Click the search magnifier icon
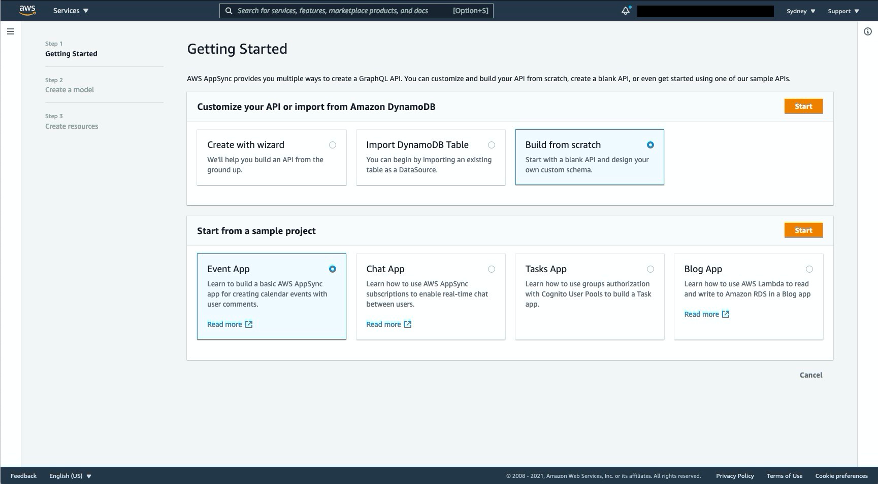The height and width of the screenshot is (485, 879). click(229, 11)
